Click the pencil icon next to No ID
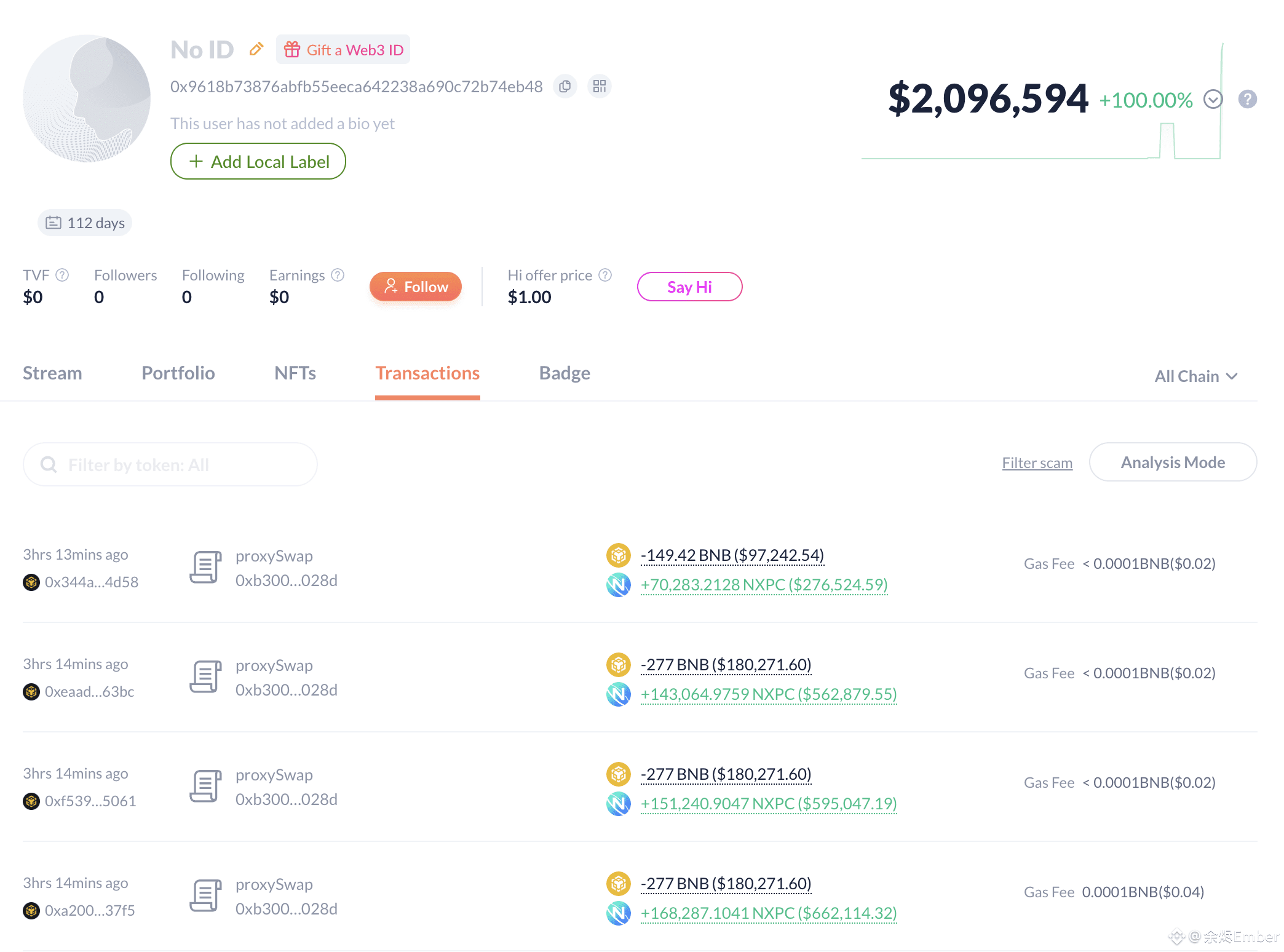Screen dimensions: 1284x952 coord(256,49)
